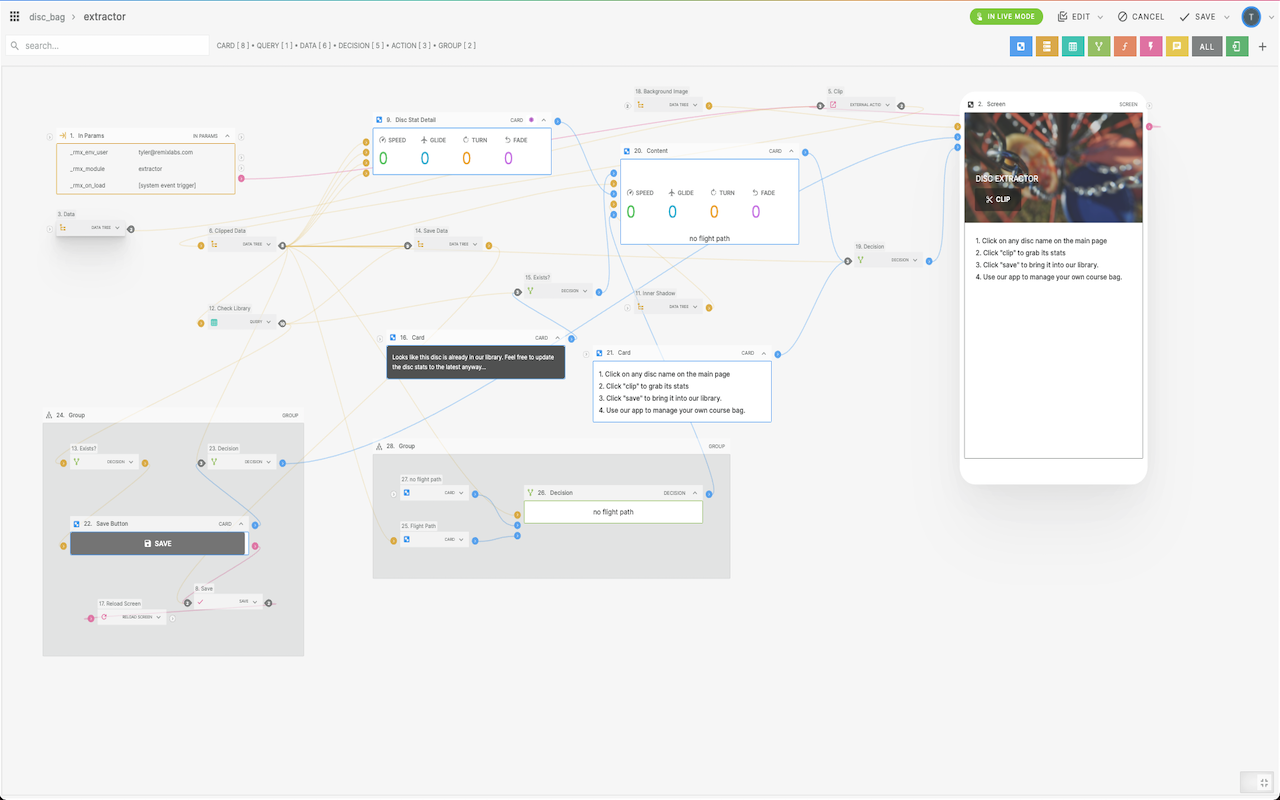Viewport: 1280px width, 800px height.
Task: Open the user account dropdown arrow
Action: 1270,17
